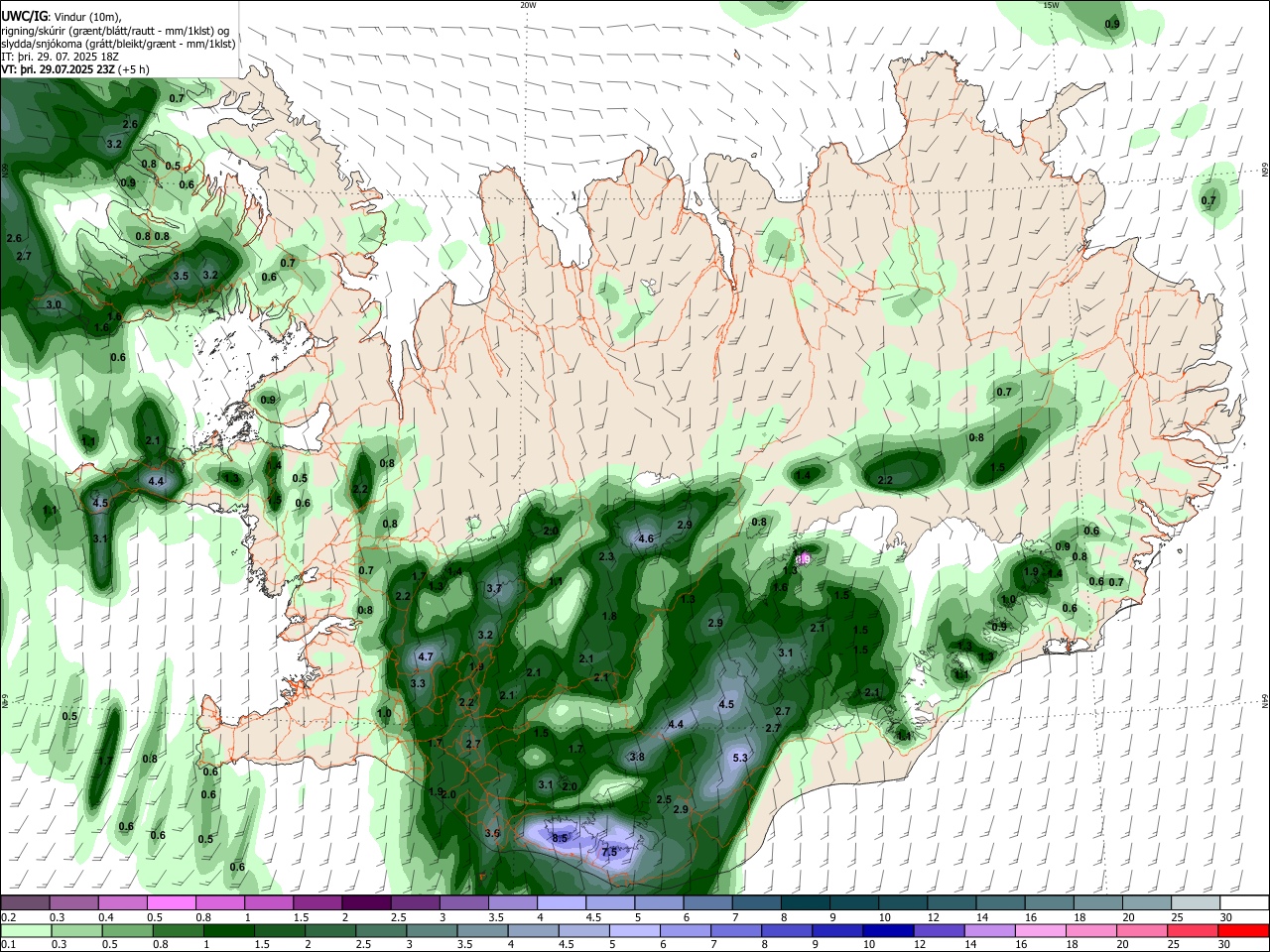This screenshot has width=1270, height=952.
Task: Click the bright pink 0.5–0.8 swatch in upper legend row
Action: tap(171, 902)
